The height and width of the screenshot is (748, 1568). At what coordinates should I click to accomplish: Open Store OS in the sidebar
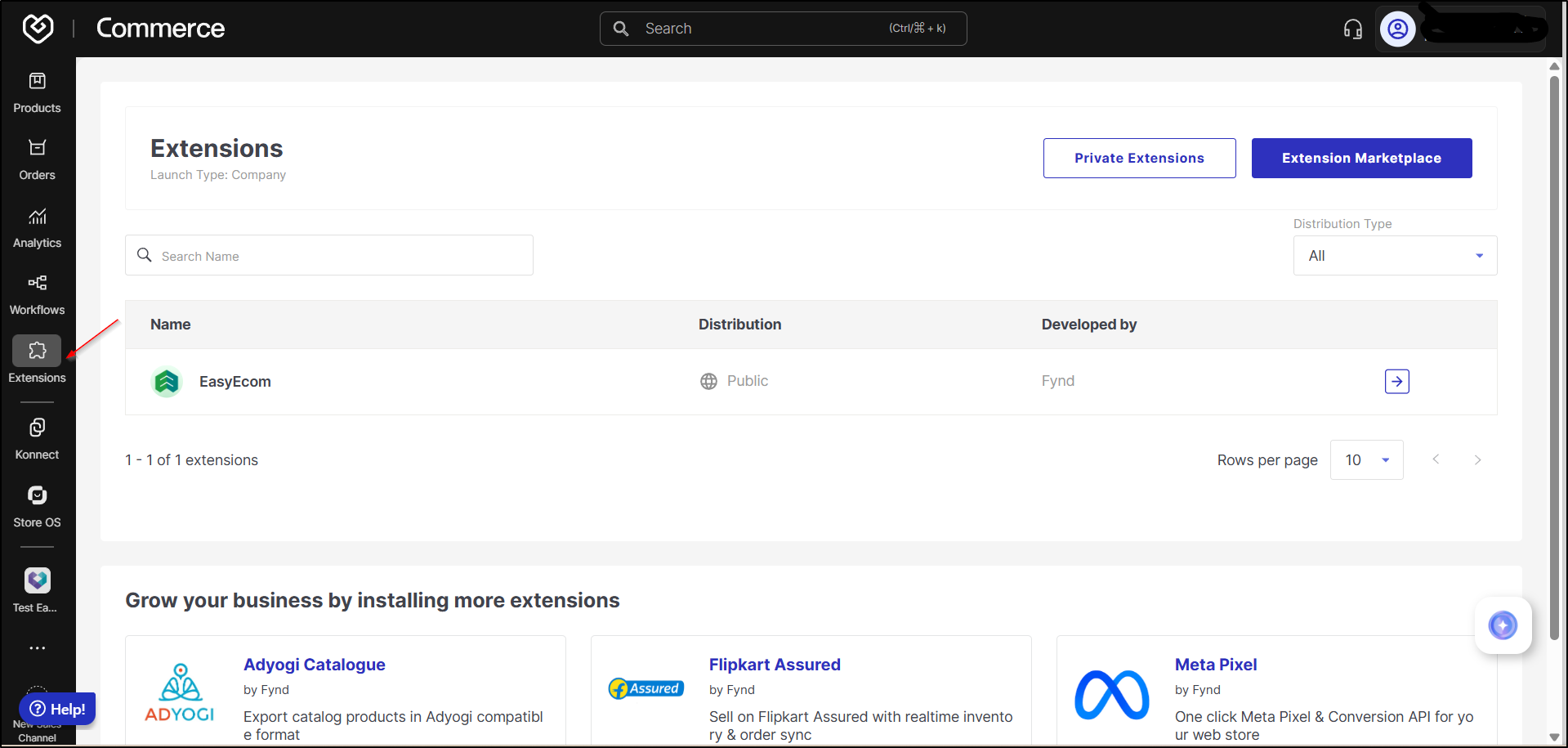[37, 507]
